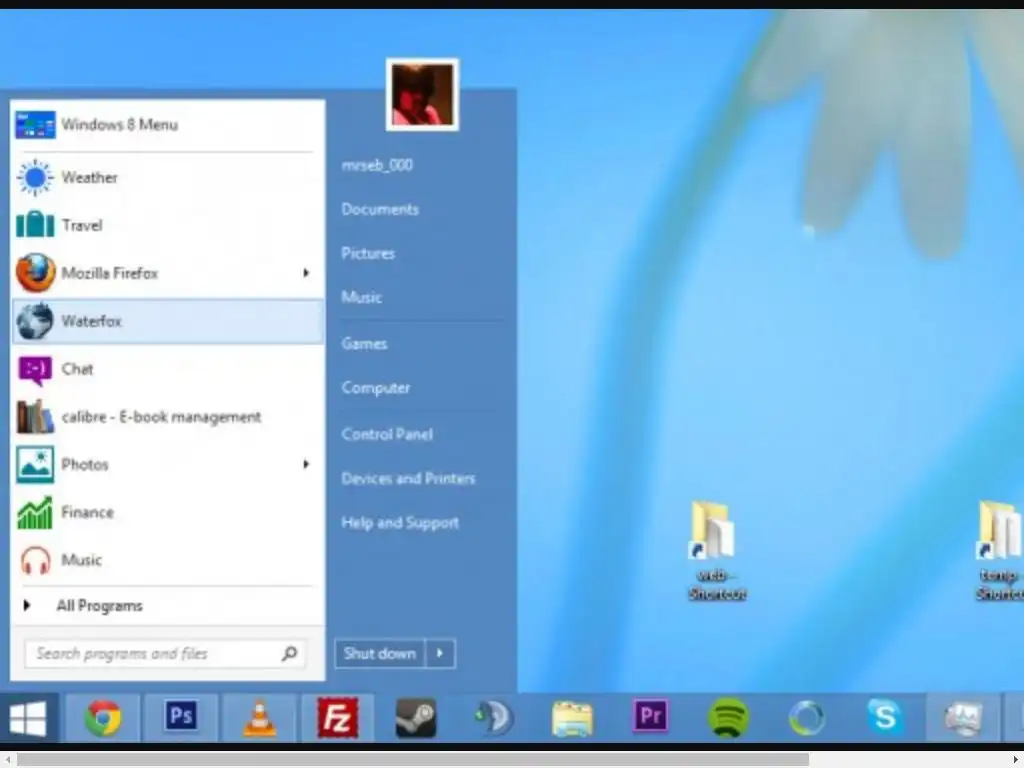
Task: Select the temp Shortcut desktop folder
Action: click(x=1000, y=551)
